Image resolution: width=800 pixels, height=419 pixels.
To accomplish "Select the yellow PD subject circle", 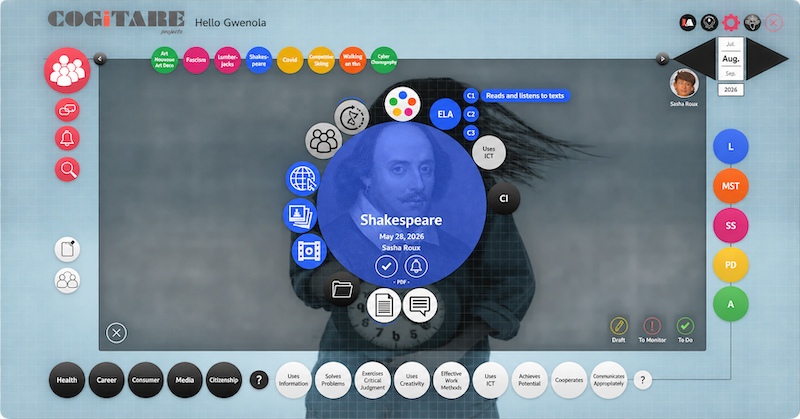I will pos(731,264).
